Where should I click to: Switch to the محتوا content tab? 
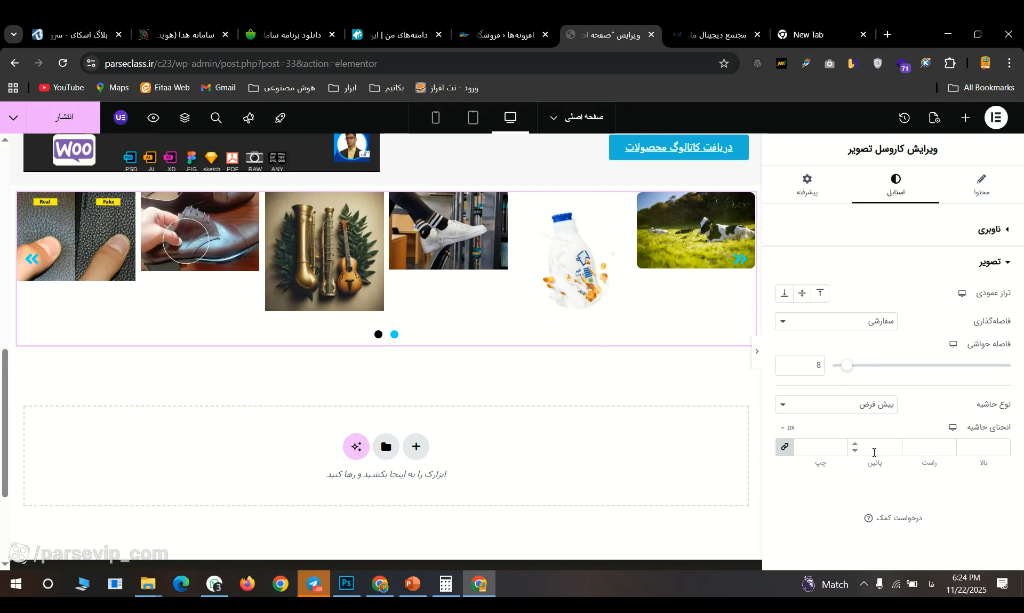(x=981, y=185)
